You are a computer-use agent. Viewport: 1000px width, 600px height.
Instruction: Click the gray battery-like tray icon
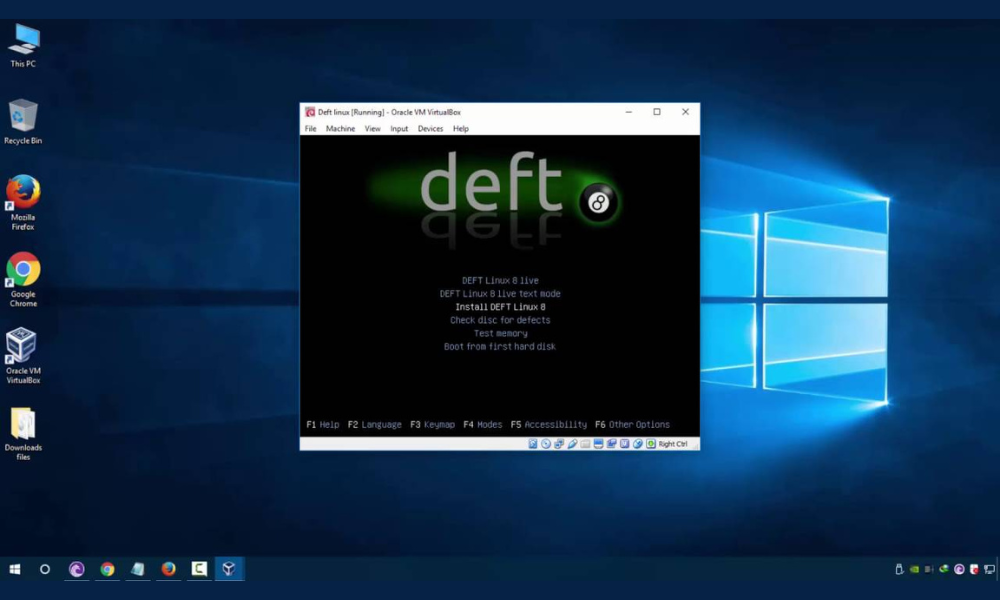tap(929, 569)
